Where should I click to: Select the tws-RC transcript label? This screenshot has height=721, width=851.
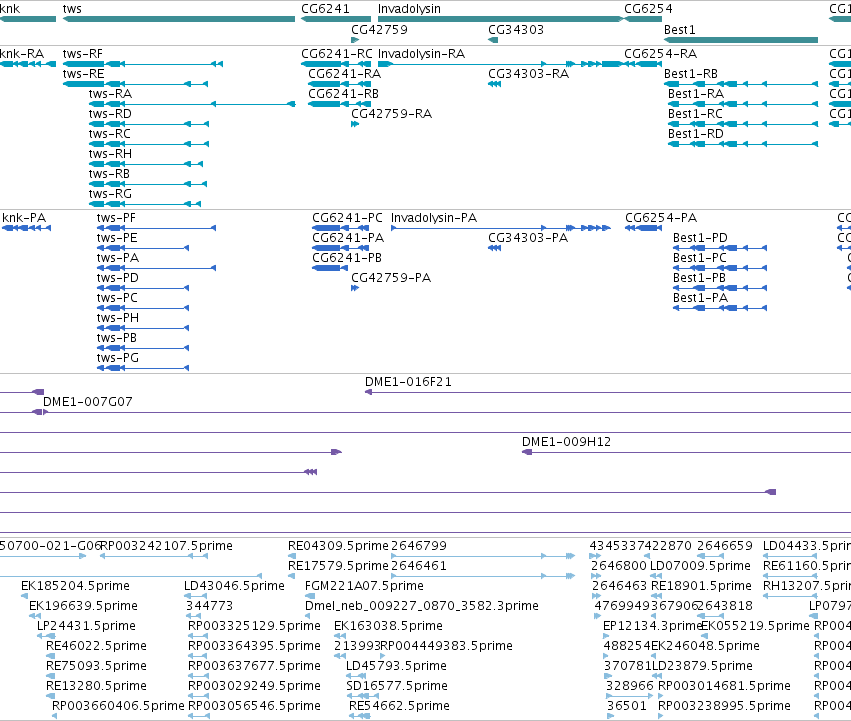click(x=110, y=134)
